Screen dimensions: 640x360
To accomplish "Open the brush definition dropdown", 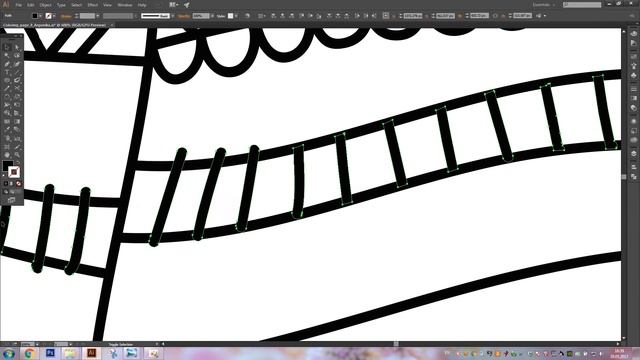I will (173, 16).
